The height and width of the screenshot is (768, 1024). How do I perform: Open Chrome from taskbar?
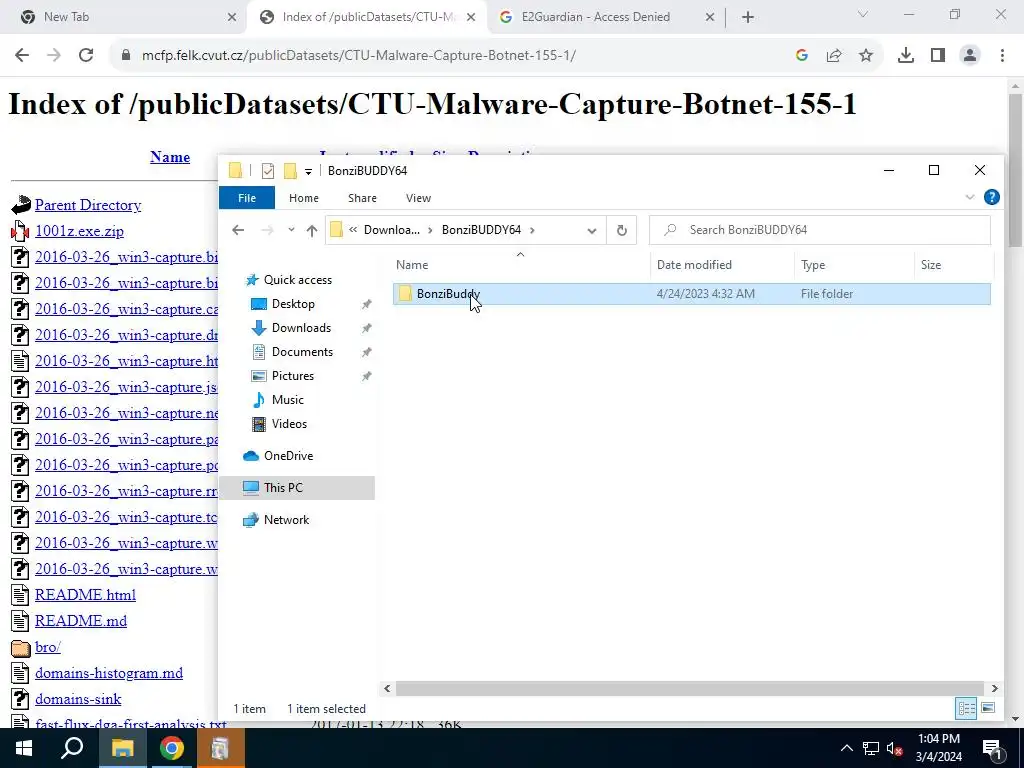click(x=172, y=748)
